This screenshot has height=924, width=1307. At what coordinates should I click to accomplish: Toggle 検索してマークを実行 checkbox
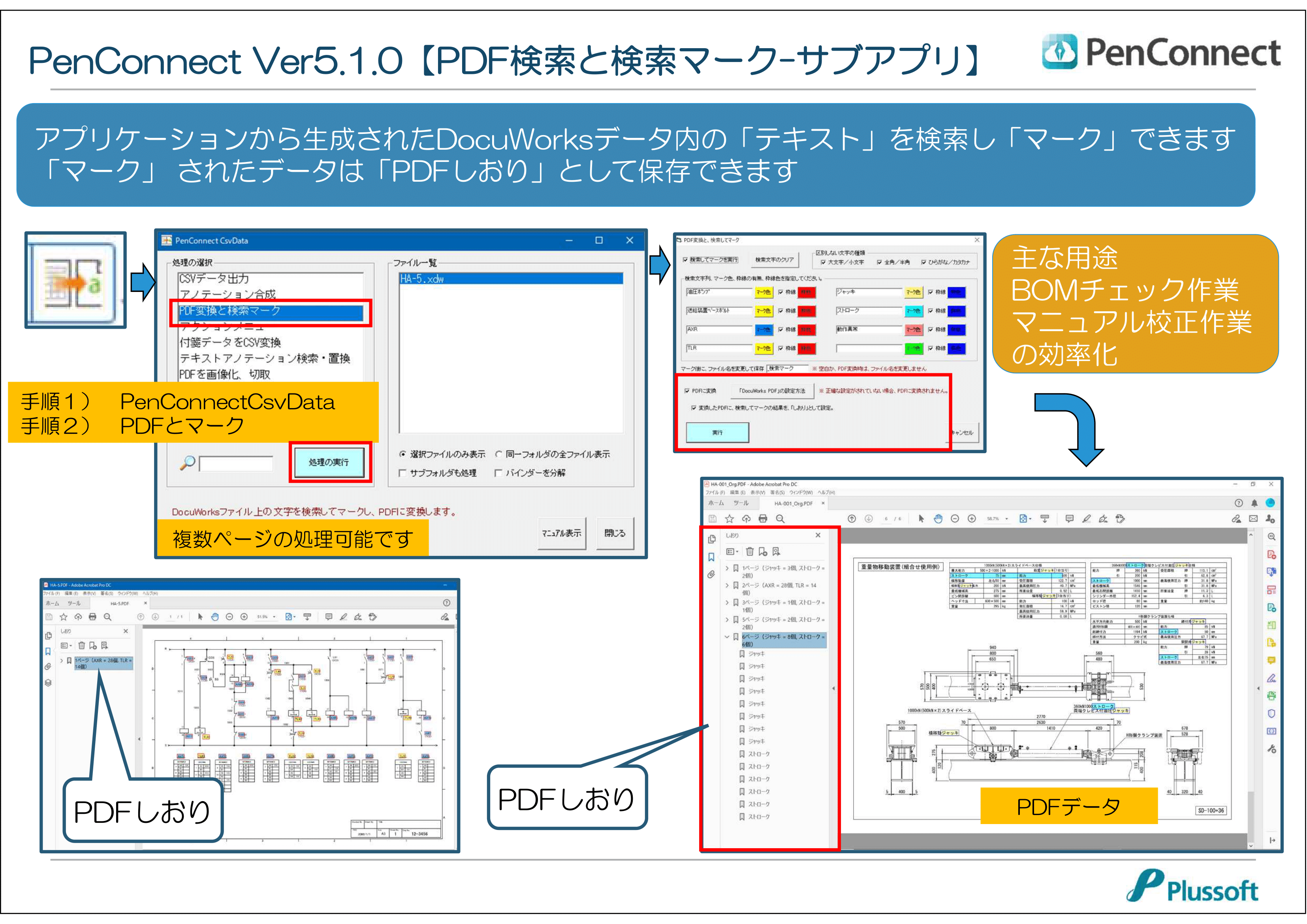tap(685, 260)
